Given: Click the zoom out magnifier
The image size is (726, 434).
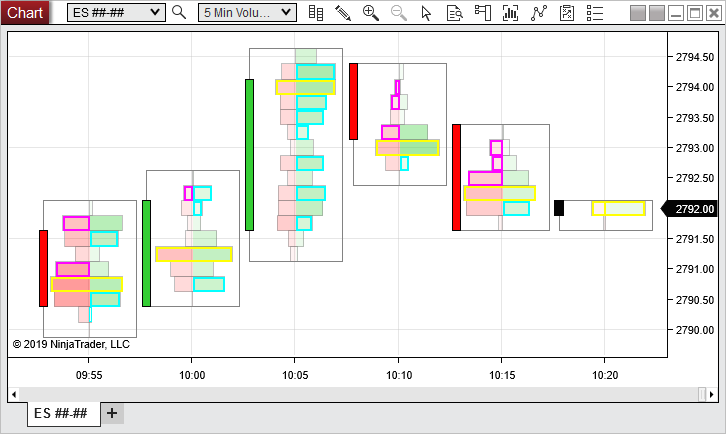Looking at the screenshot, I should (x=399, y=13).
